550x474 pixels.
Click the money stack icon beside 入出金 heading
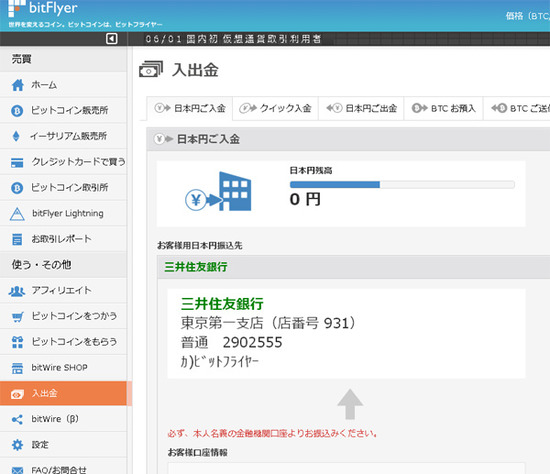[151, 69]
